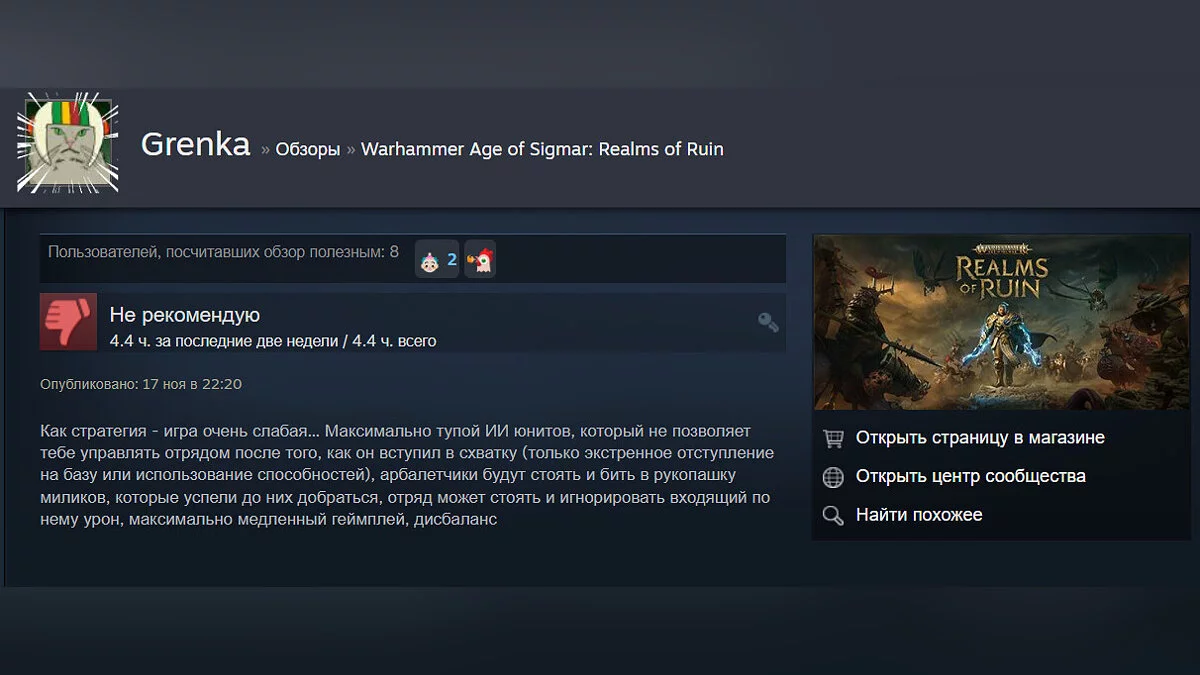Click the review body text paragraph
Screen dimensions: 1200x675
click(408, 475)
